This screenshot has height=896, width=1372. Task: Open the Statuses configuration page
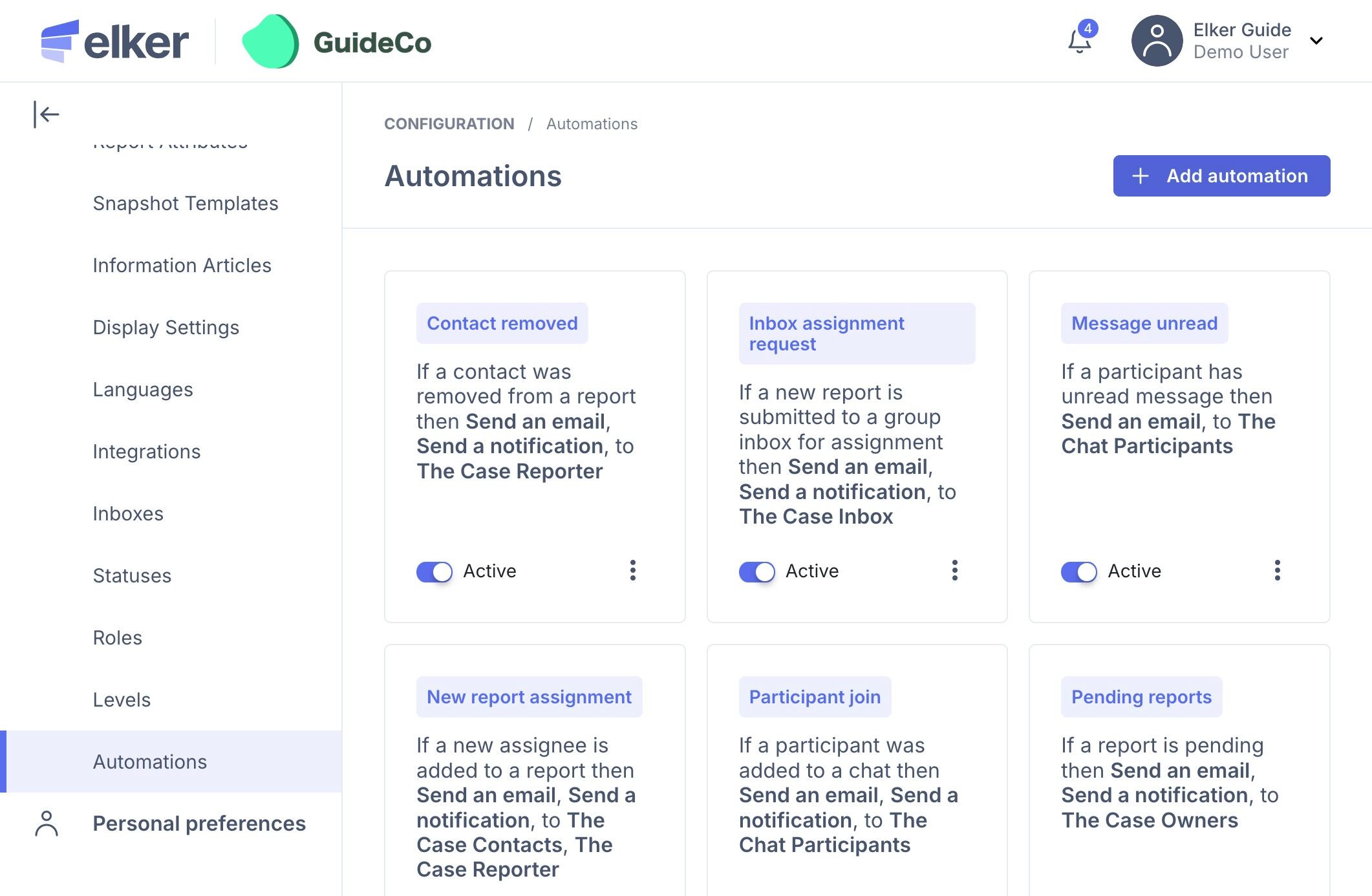pyautogui.click(x=132, y=575)
